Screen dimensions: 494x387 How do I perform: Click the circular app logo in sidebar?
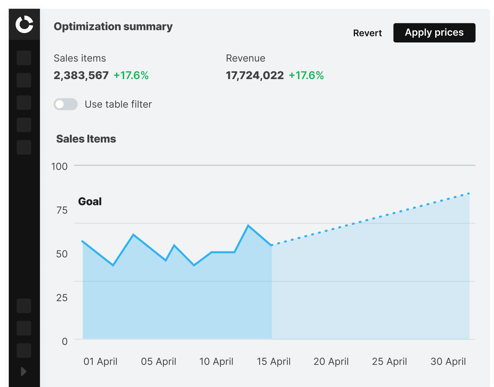point(24,25)
